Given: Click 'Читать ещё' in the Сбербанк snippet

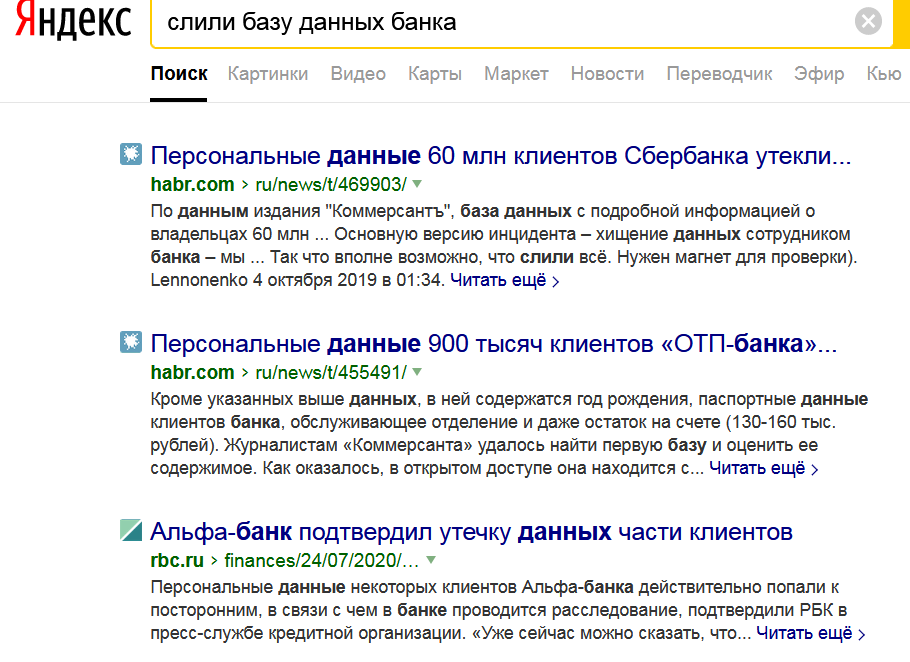Looking at the screenshot, I should point(504,280).
